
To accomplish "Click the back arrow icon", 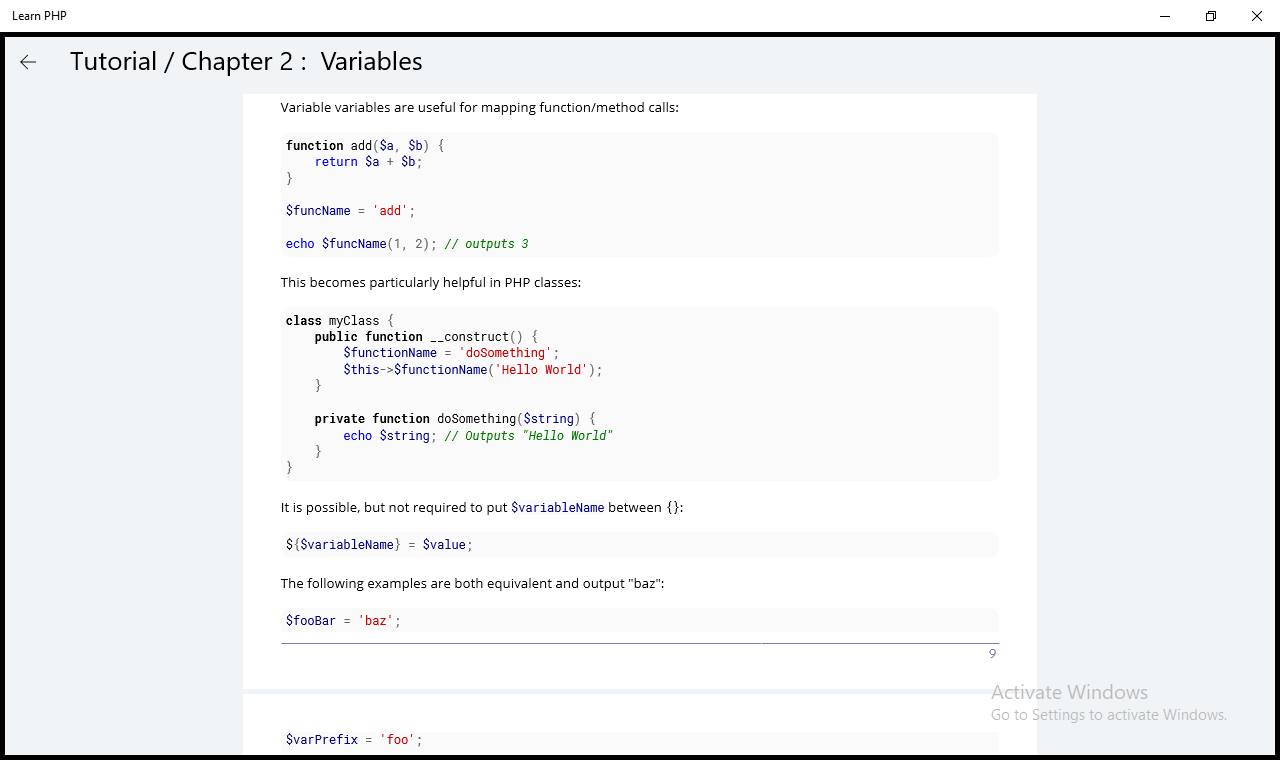I will [28, 62].
